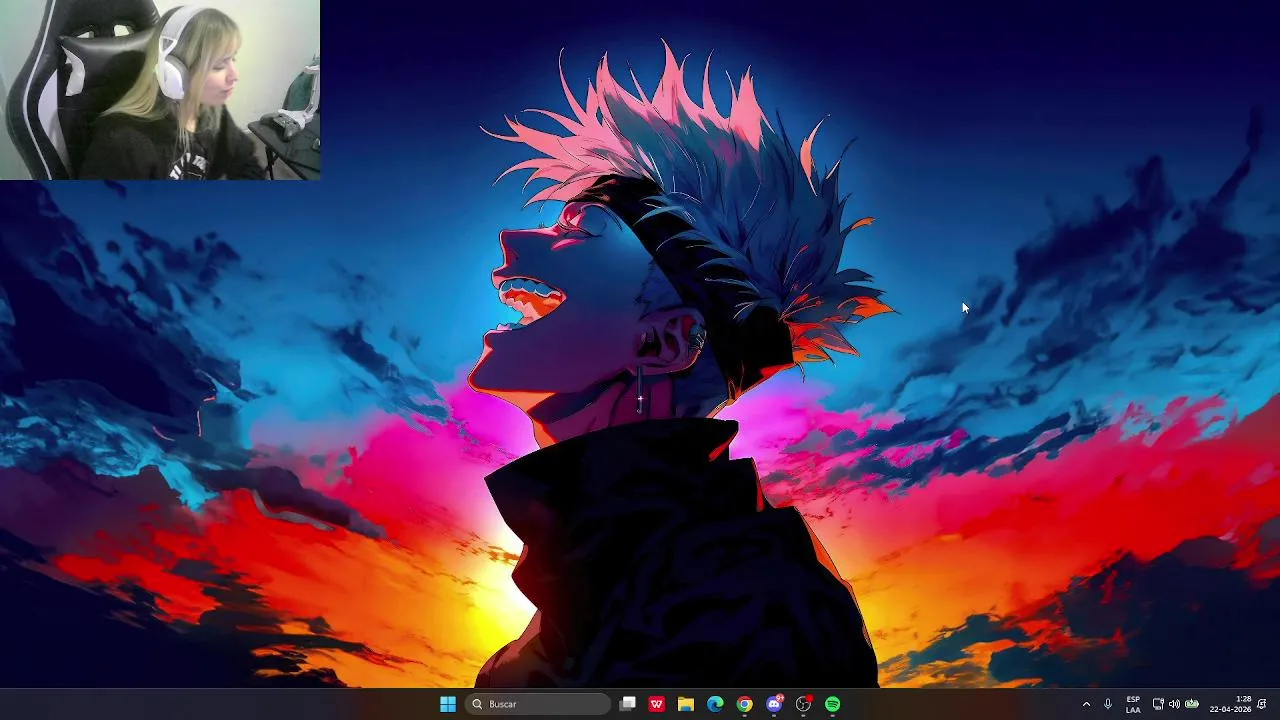The image size is (1280, 720).
Task: Click the webcam overlay thumbnail
Action: click(x=160, y=90)
